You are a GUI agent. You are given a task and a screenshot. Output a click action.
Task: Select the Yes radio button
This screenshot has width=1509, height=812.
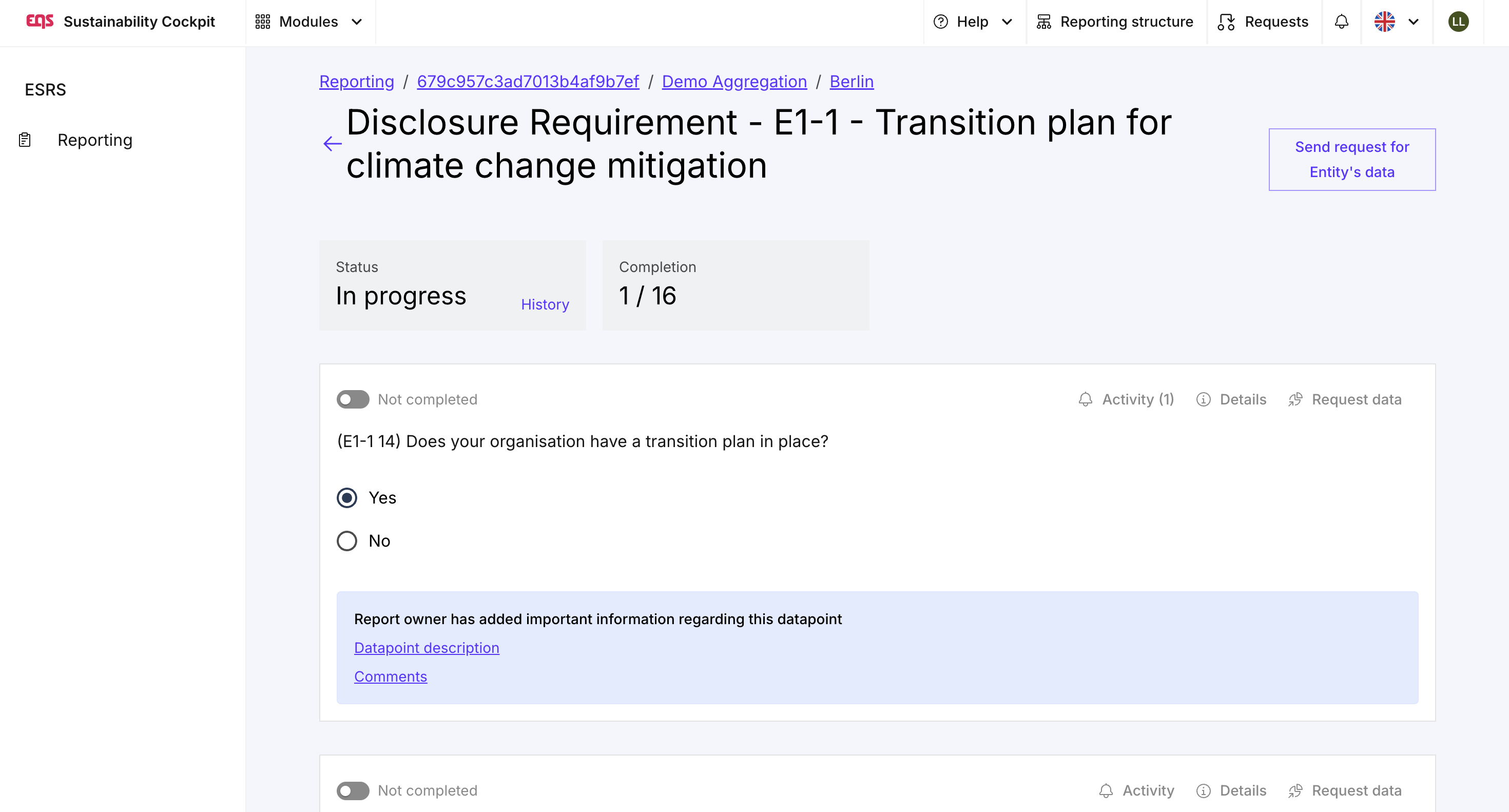tap(347, 498)
